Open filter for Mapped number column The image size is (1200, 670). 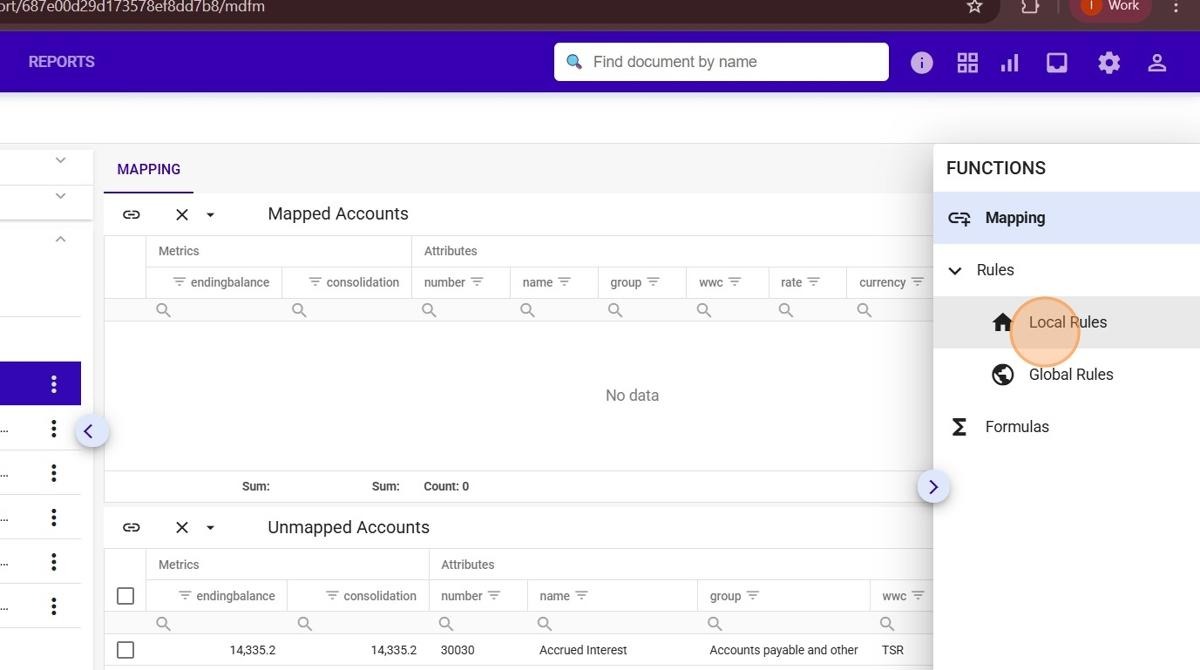pos(477,282)
